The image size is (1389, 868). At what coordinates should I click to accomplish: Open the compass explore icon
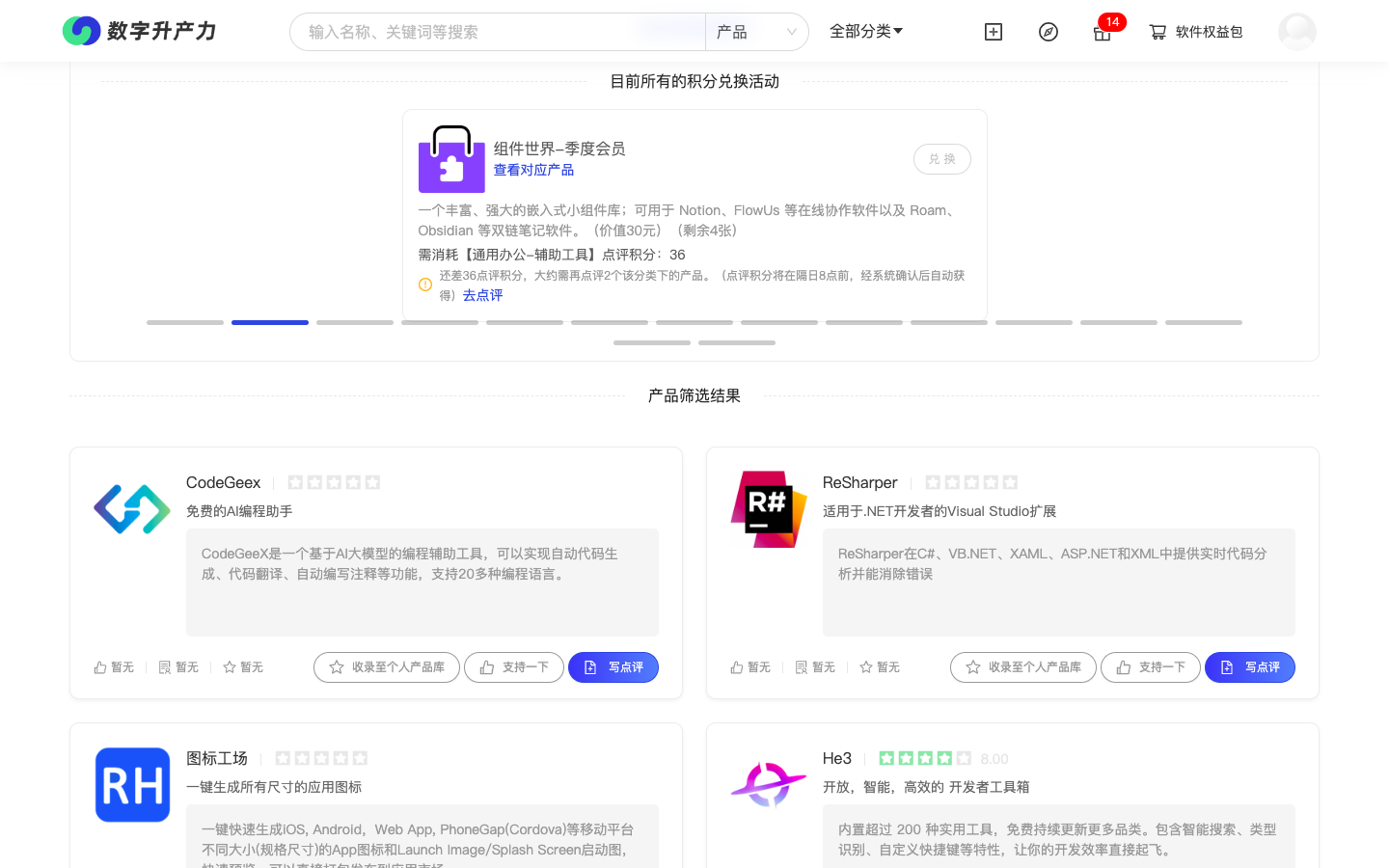pos(1049,32)
